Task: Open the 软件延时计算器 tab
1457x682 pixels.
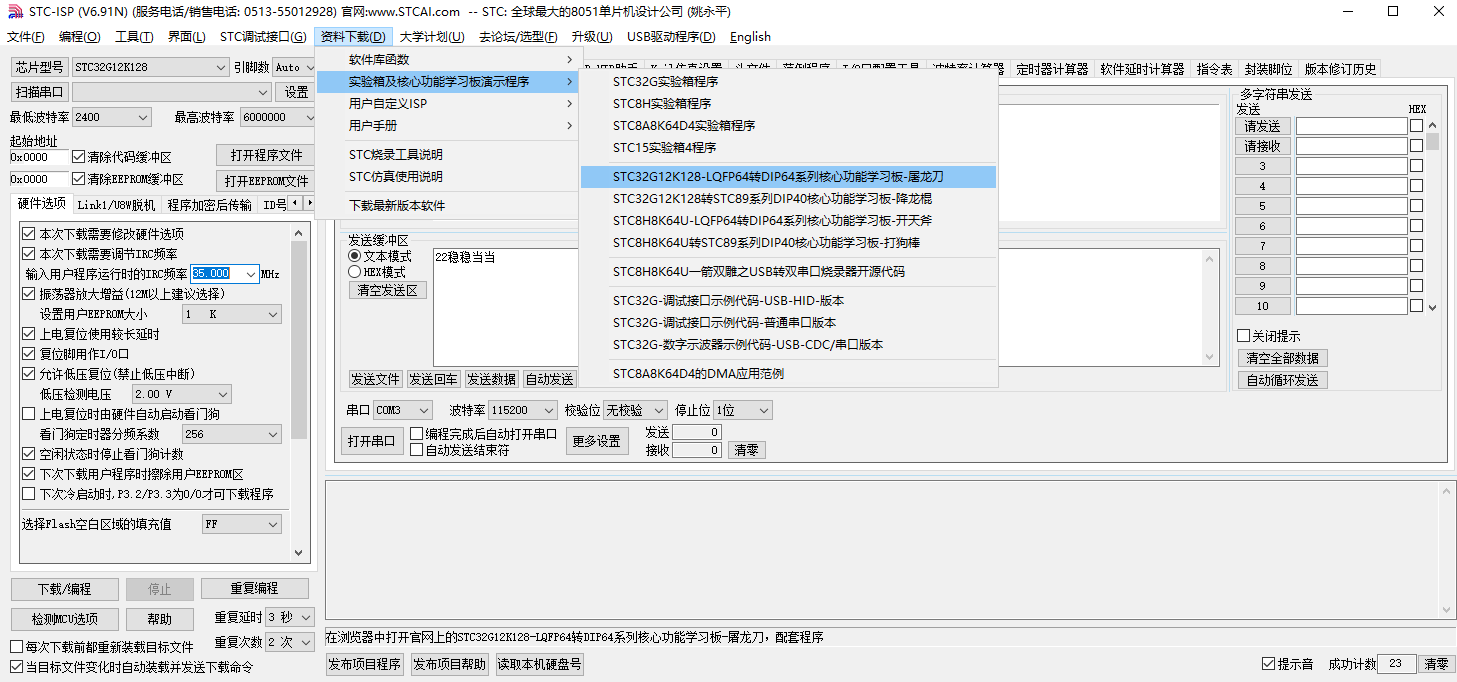Action: pos(1142,69)
